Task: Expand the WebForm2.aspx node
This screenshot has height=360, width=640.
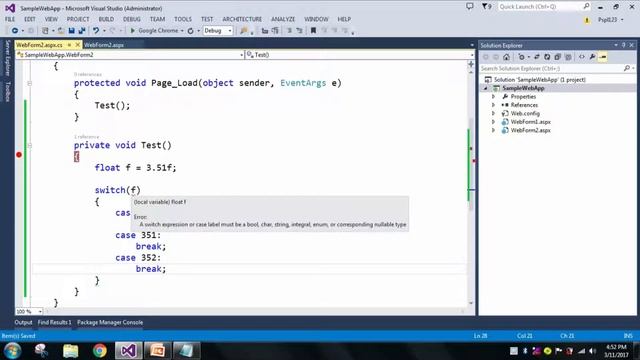Action: tap(493, 131)
